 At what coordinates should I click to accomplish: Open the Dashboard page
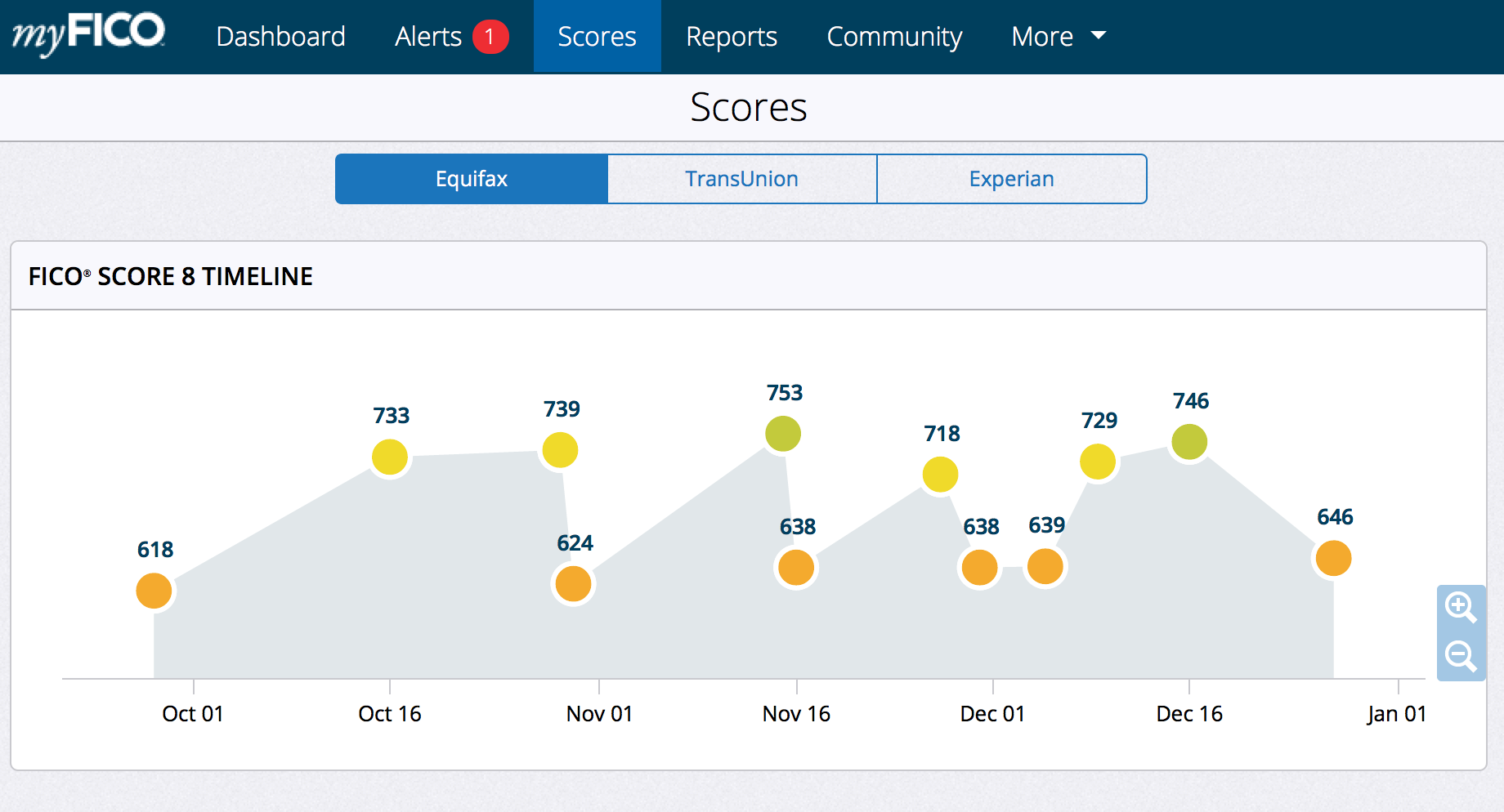(x=280, y=37)
